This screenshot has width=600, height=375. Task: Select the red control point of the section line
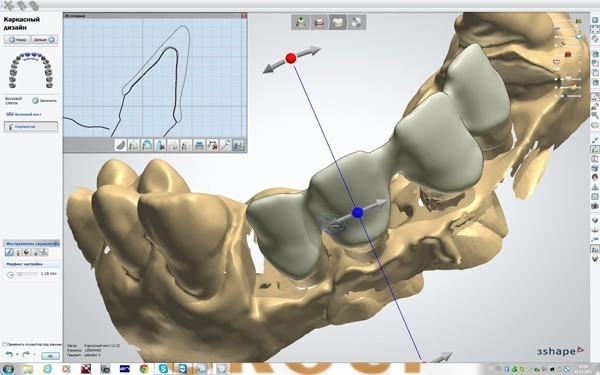click(x=291, y=58)
